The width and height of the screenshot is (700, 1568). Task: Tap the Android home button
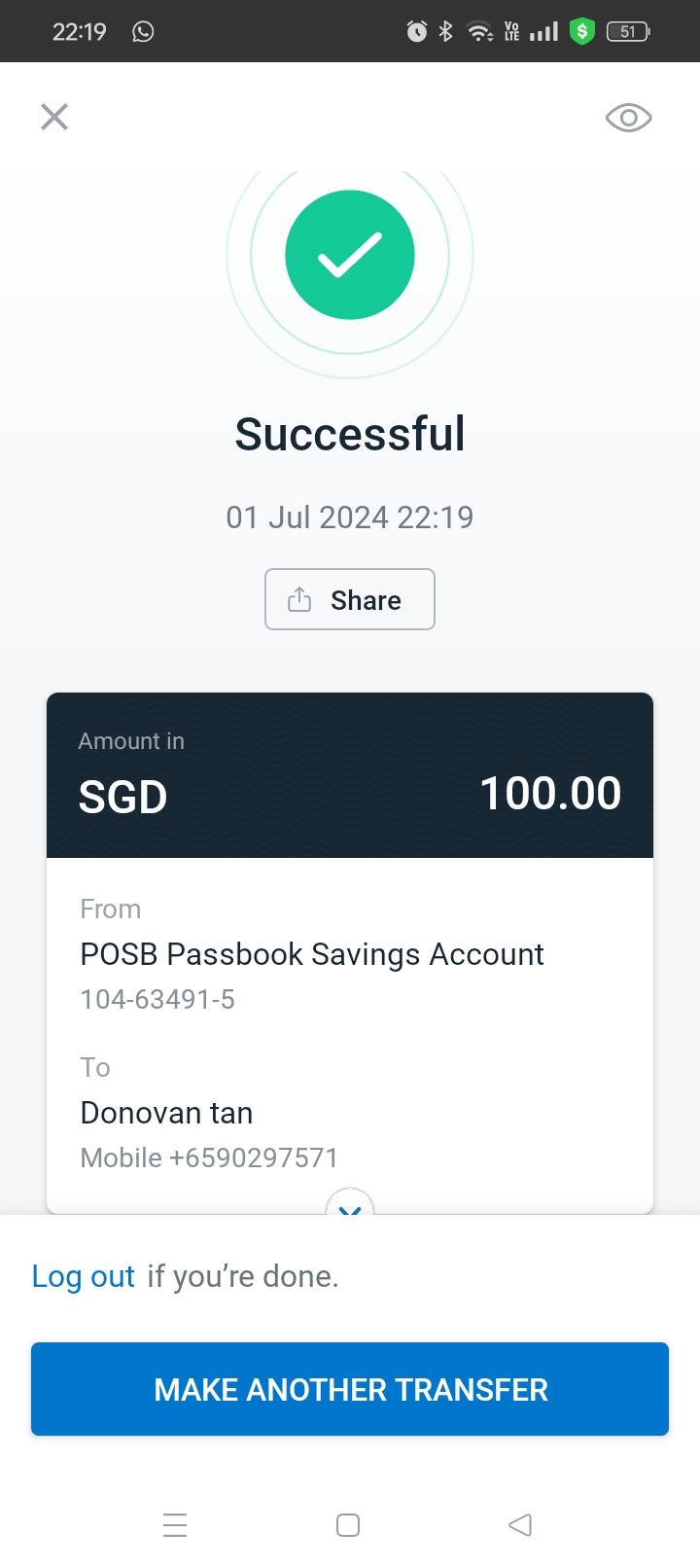pyautogui.click(x=348, y=1524)
